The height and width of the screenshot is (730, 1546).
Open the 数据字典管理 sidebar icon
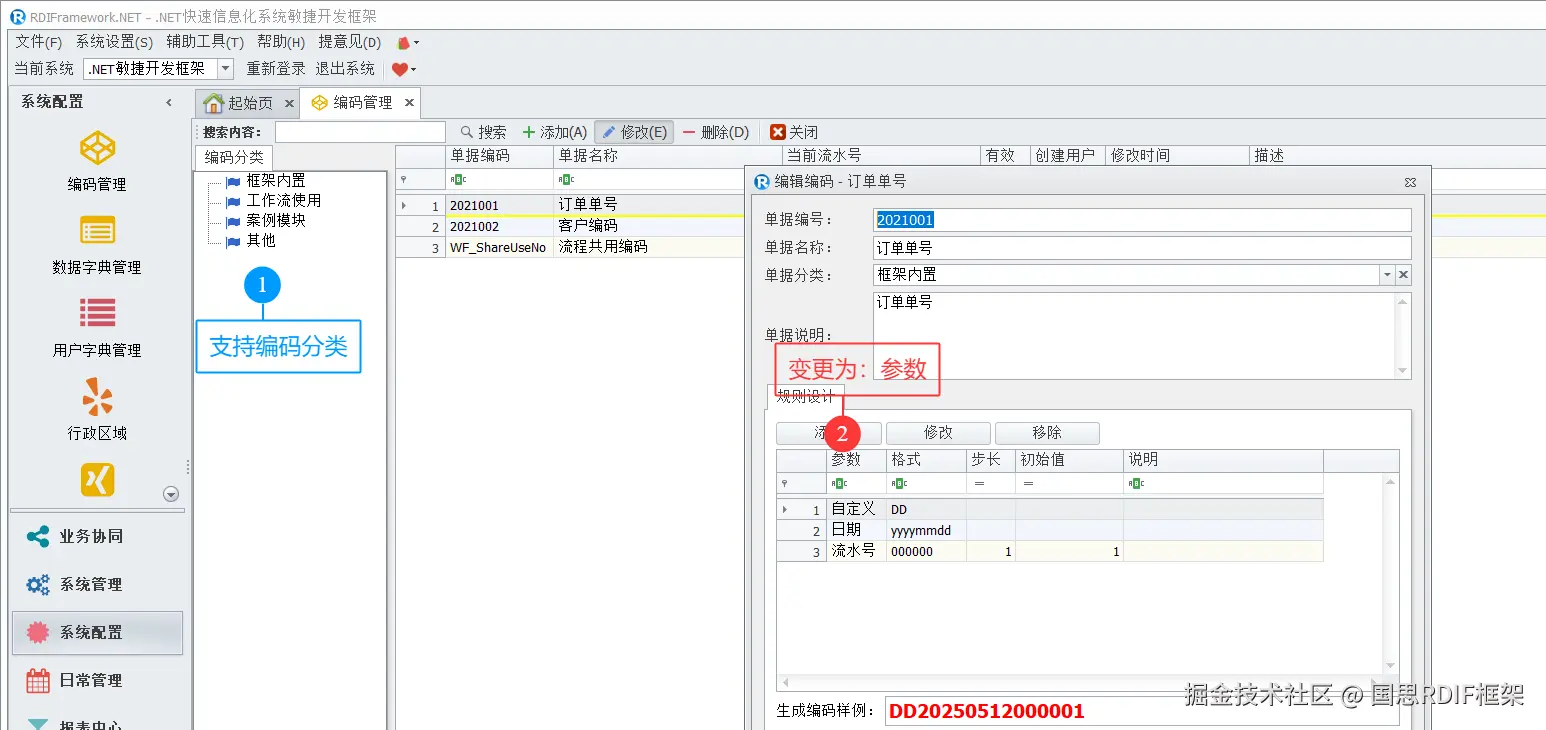tap(97, 231)
